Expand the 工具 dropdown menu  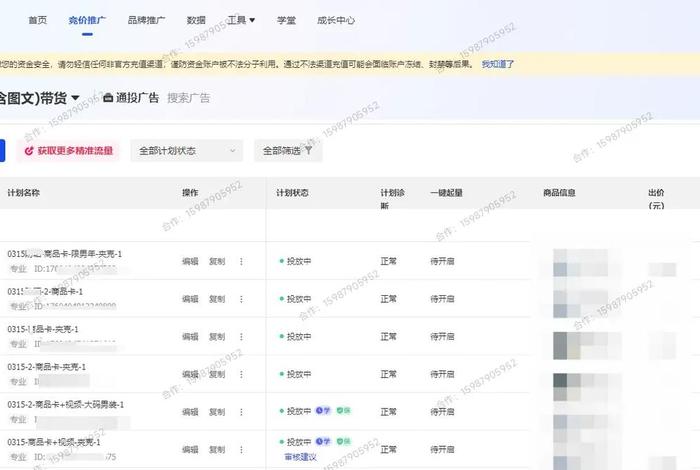click(x=241, y=20)
